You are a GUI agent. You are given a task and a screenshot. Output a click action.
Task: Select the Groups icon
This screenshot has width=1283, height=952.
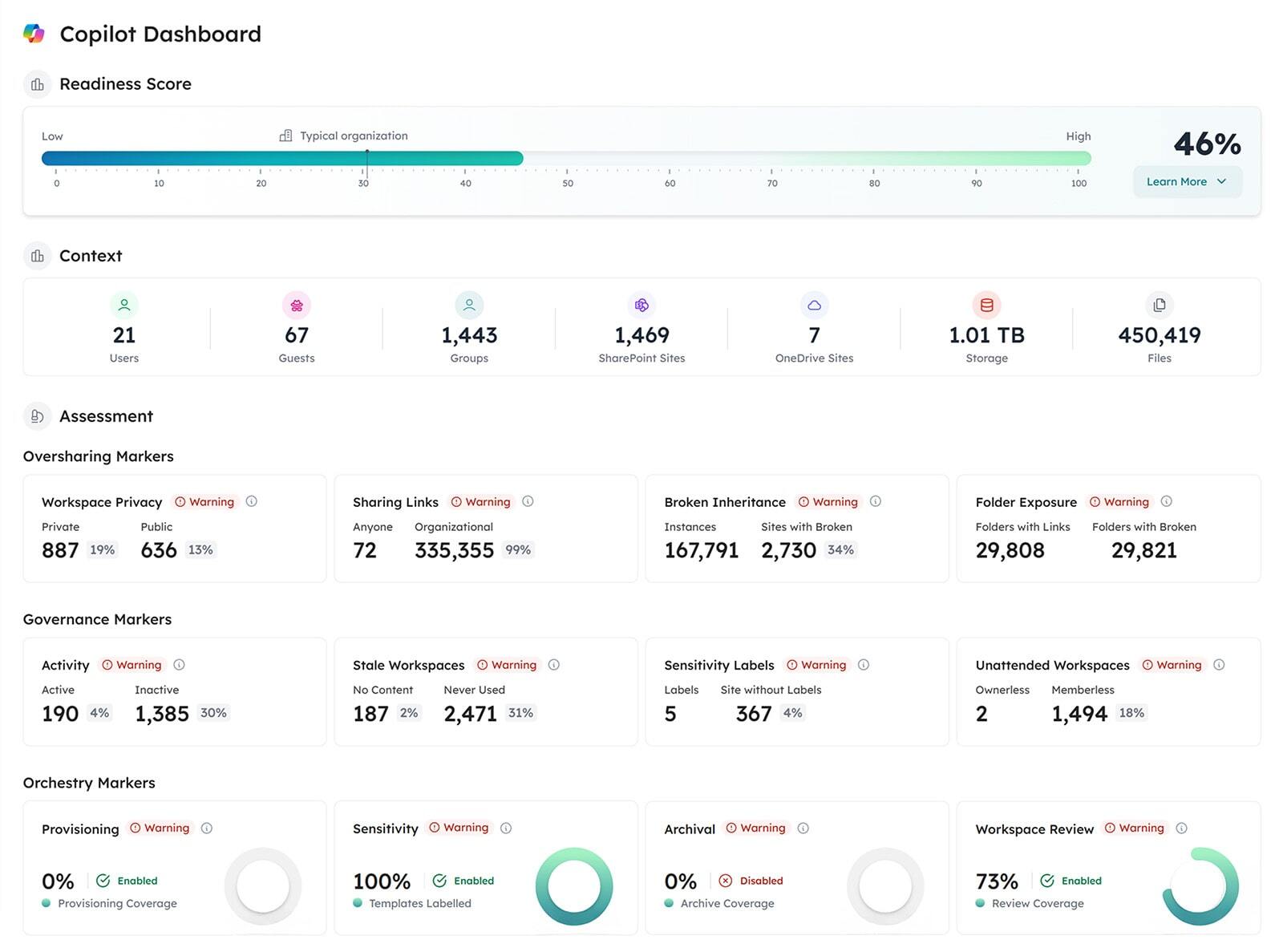click(469, 305)
